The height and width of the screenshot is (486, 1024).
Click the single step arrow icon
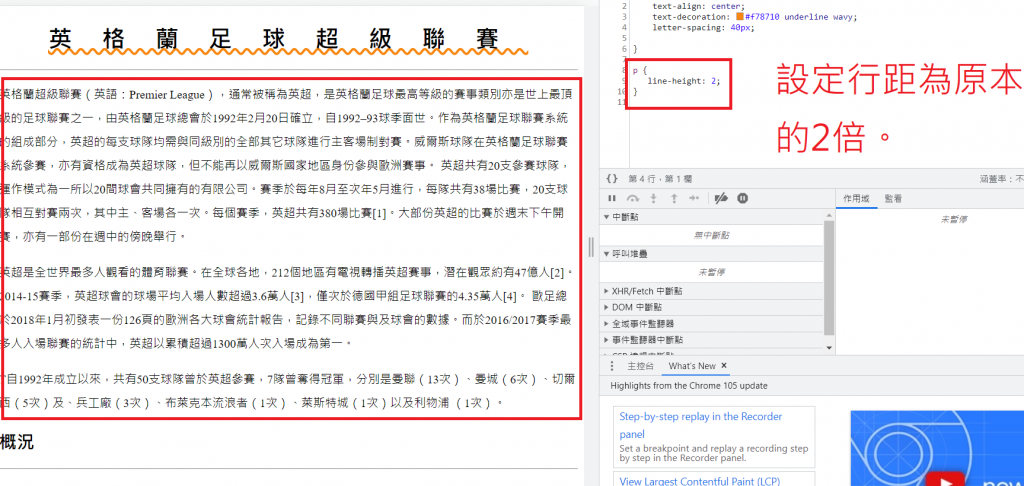(694, 198)
